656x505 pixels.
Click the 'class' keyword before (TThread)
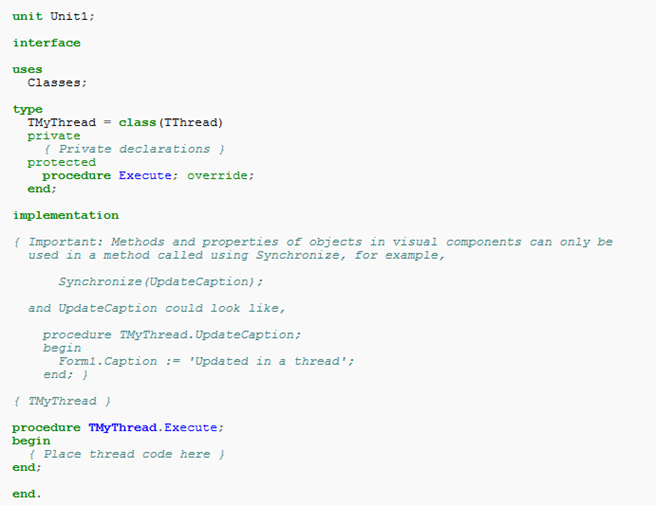(x=138, y=122)
